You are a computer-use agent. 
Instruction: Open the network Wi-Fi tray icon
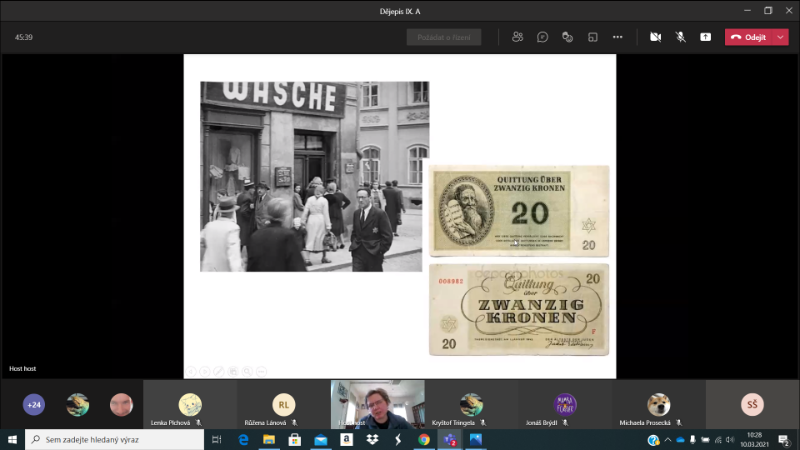pyautogui.click(x=718, y=440)
